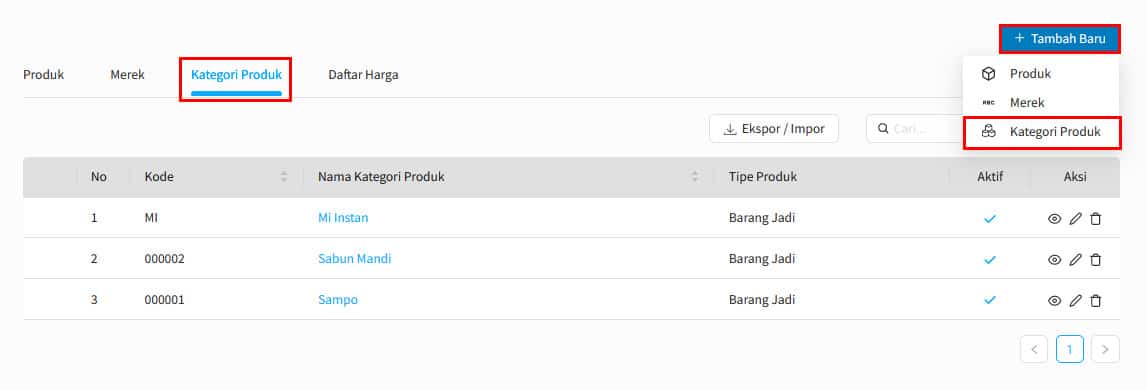
Task: View Sampo details via eye icon
Action: (x=1054, y=301)
